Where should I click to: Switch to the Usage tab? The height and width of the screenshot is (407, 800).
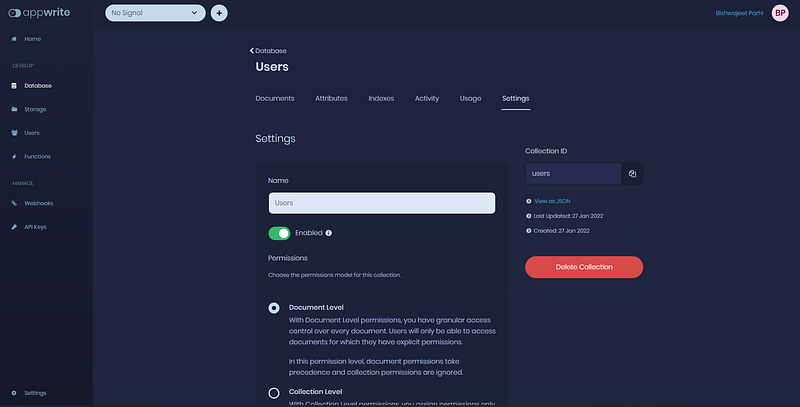pos(470,98)
